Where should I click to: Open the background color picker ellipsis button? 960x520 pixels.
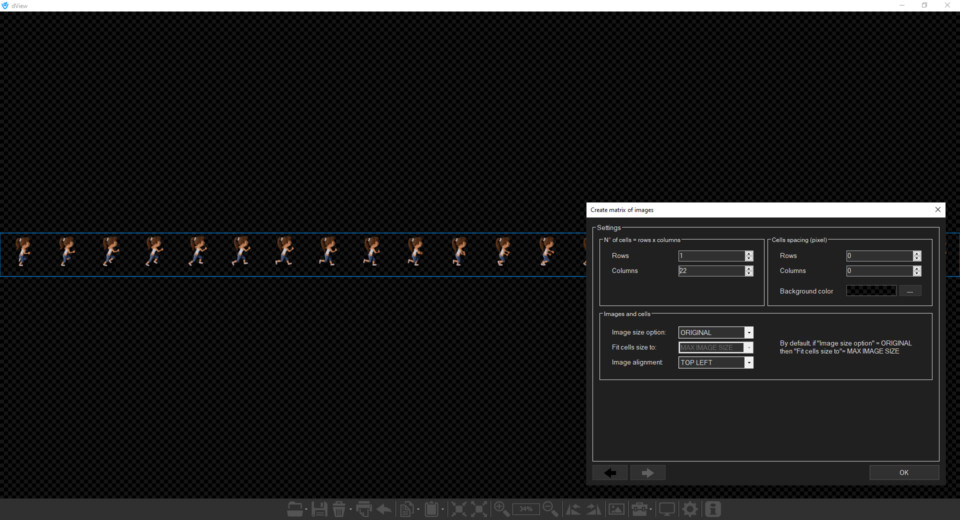910,291
